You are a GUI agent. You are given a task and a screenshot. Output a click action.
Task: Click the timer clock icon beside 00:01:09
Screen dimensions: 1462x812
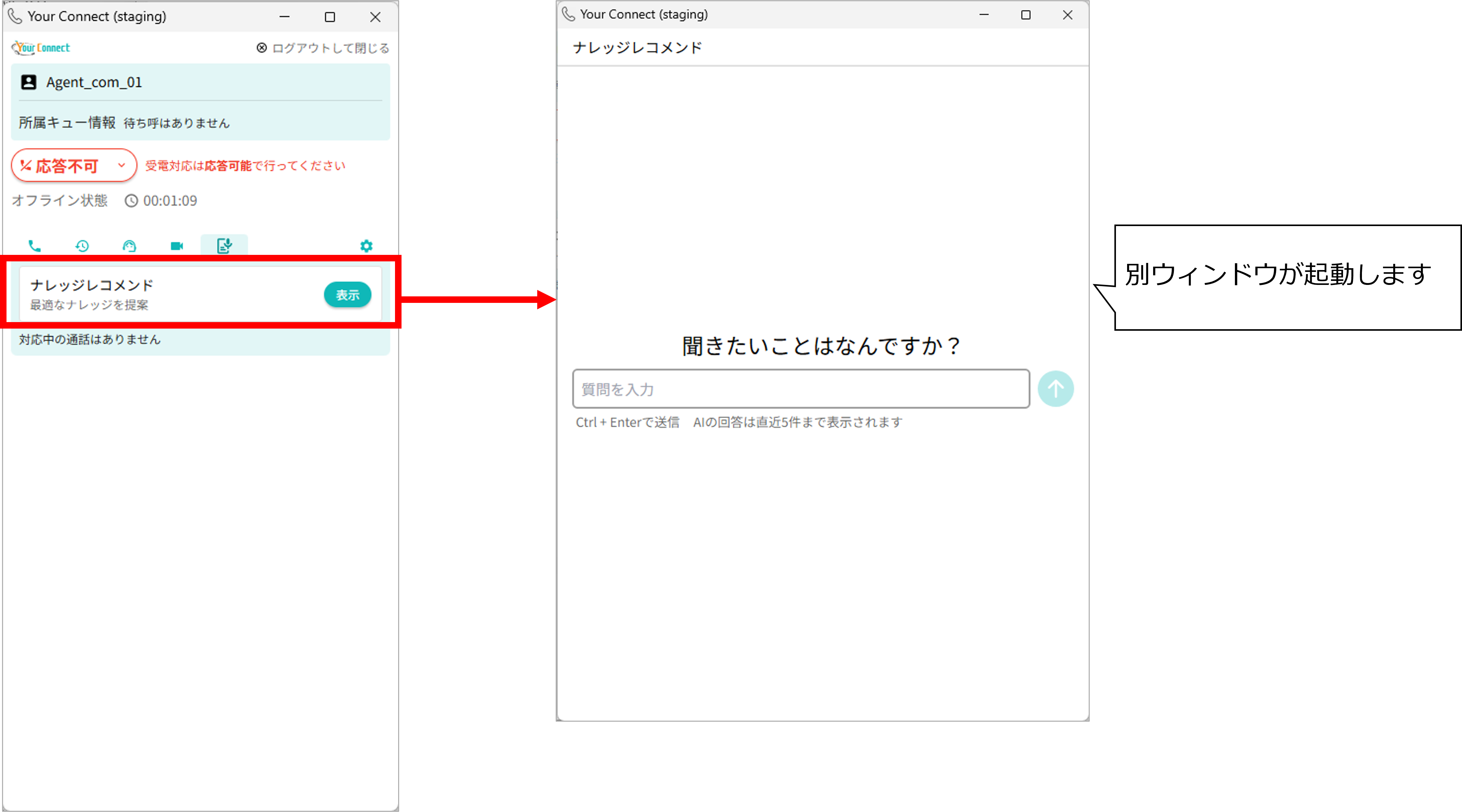pyautogui.click(x=131, y=201)
